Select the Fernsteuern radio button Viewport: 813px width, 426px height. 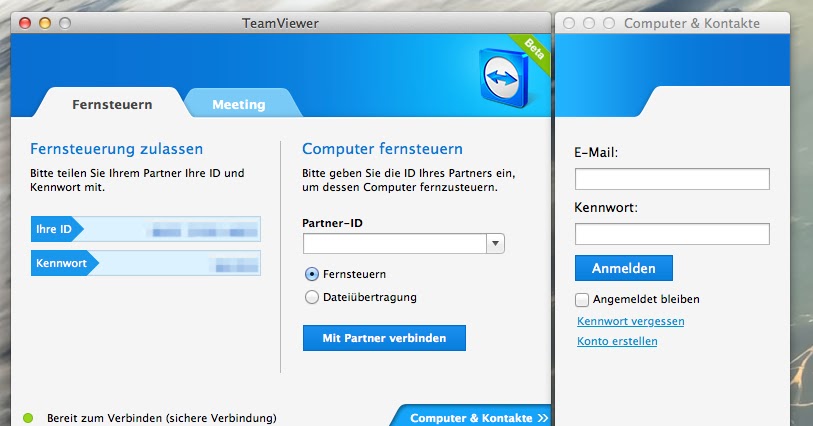(312, 274)
